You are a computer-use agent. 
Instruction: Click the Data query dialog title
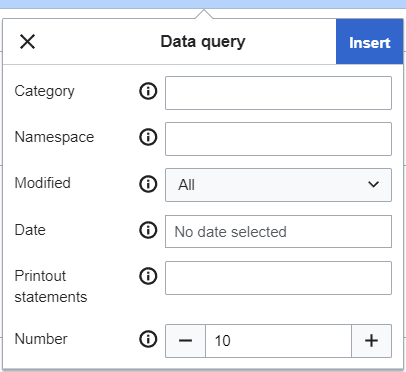203,42
